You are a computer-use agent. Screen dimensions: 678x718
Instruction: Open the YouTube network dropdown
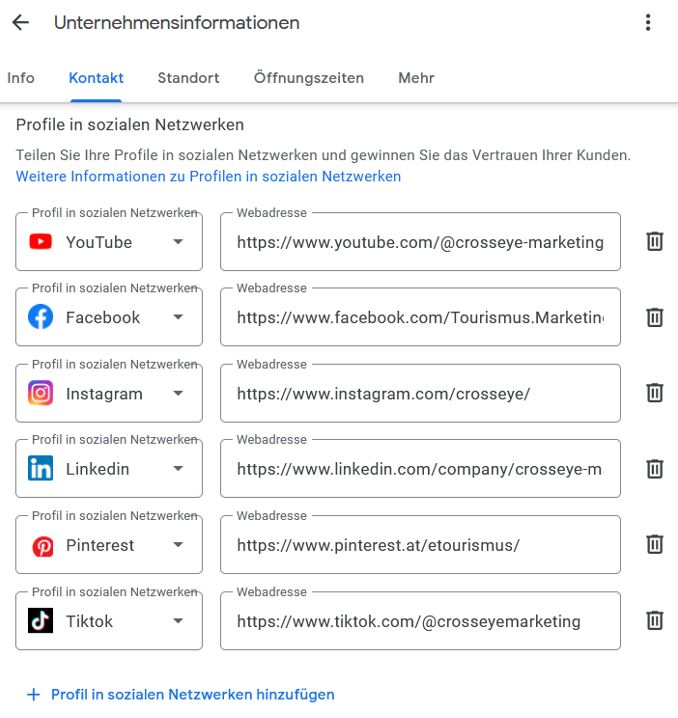pyautogui.click(x=109, y=241)
